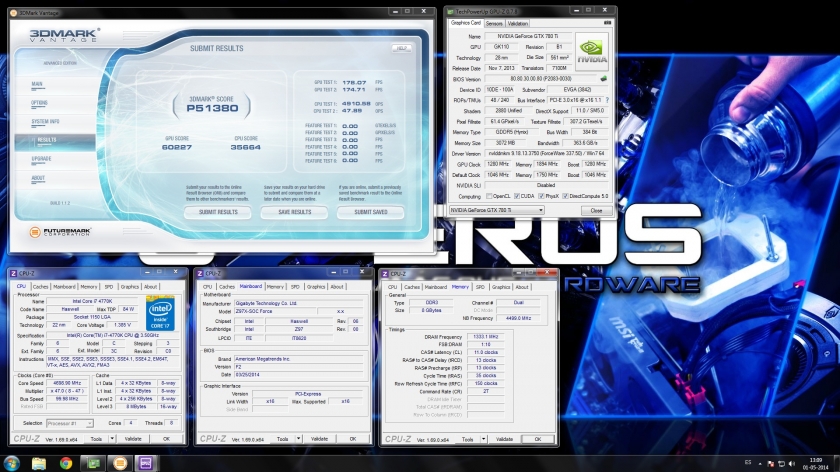Image resolution: width=840 pixels, height=472 pixels.
Task: Open Main in 3DMark Vantage sidebar
Action: click(x=37, y=84)
